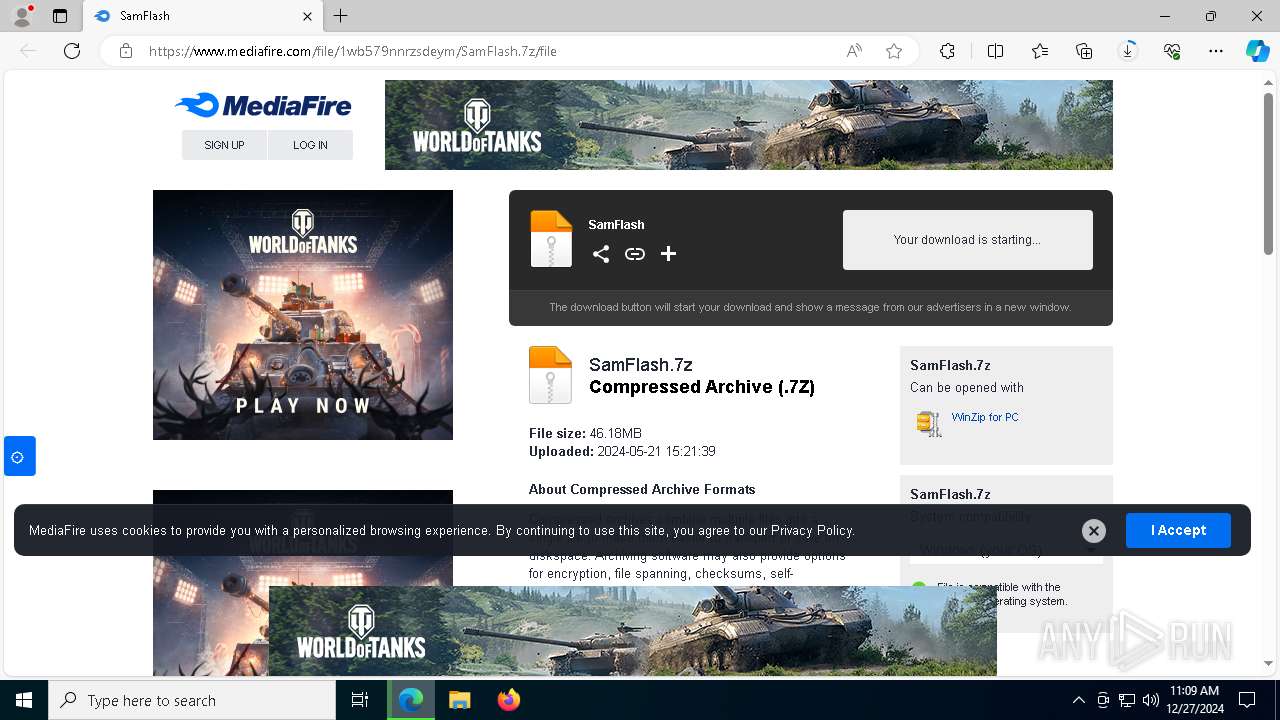This screenshot has height=720, width=1280.
Task: Add file to account with plus icon
Action: pos(669,254)
